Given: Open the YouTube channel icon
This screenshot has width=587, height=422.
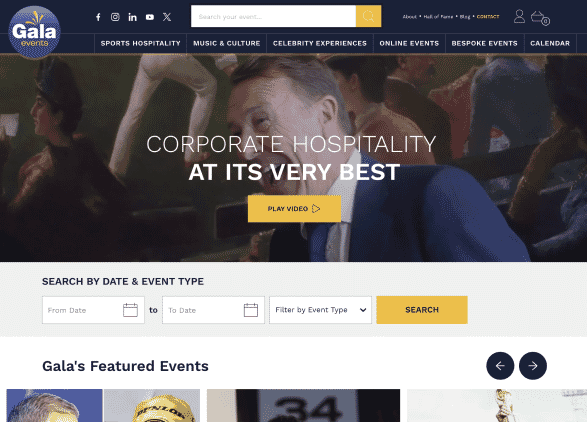Looking at the screenshot, I should 150,17.
